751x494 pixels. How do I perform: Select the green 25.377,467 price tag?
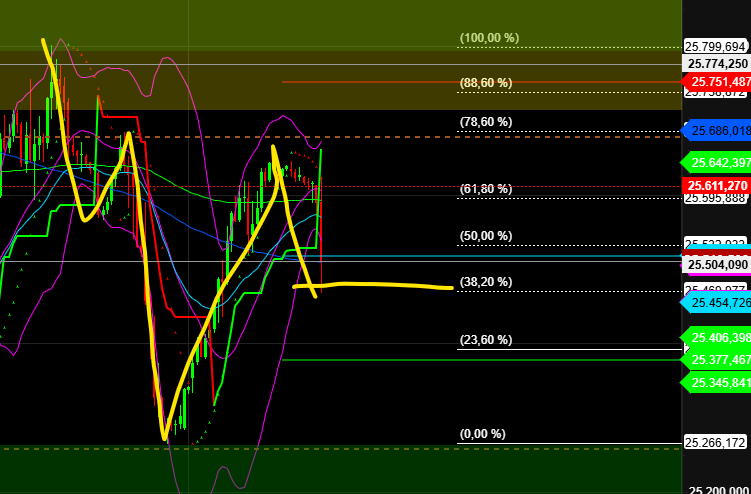tap(716, 360)
